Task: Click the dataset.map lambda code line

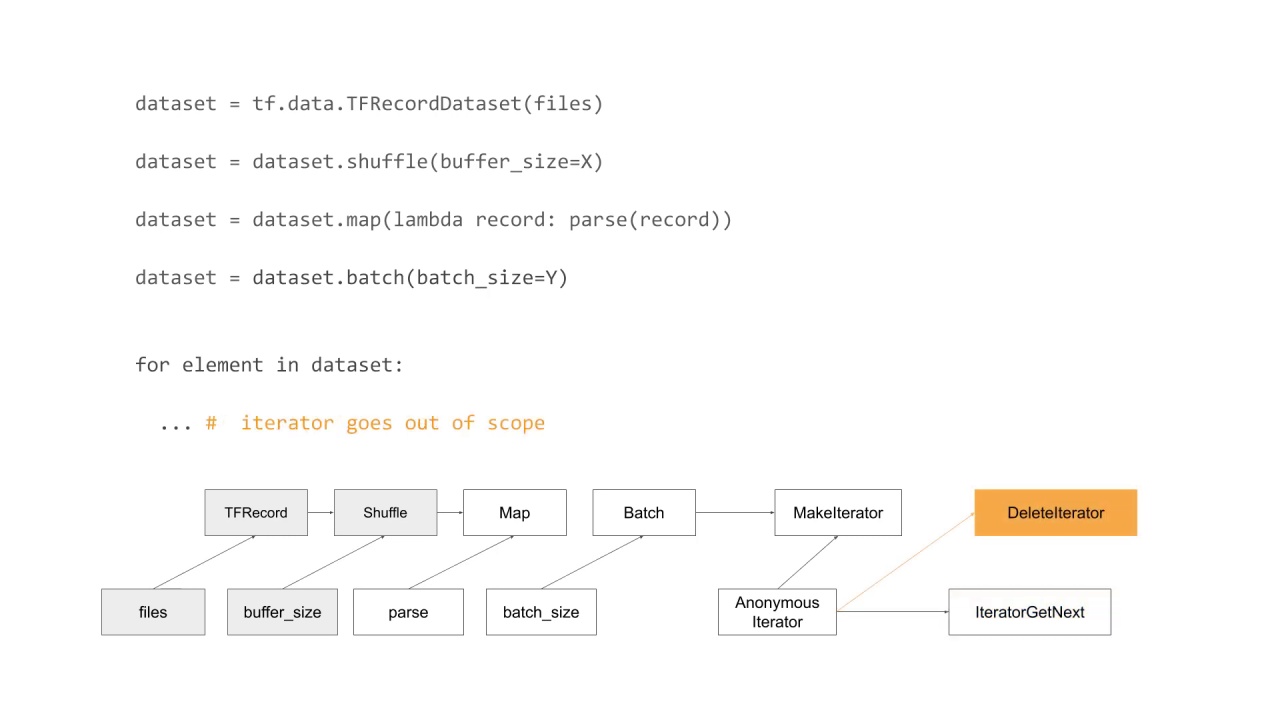Action: click(x=434, y=220)
